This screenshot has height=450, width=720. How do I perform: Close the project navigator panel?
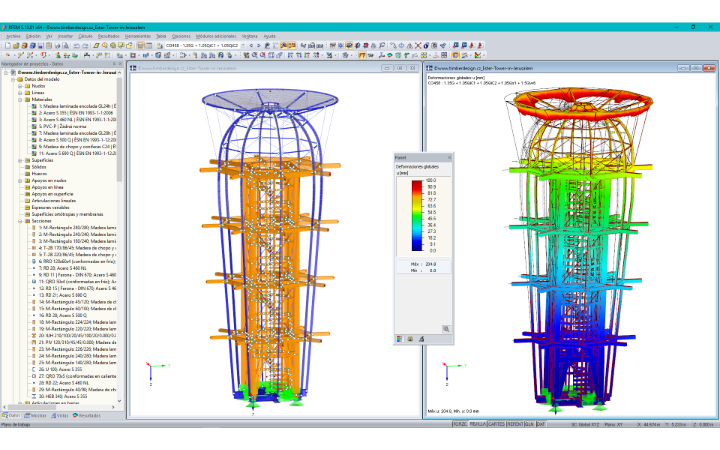[120, 64]
